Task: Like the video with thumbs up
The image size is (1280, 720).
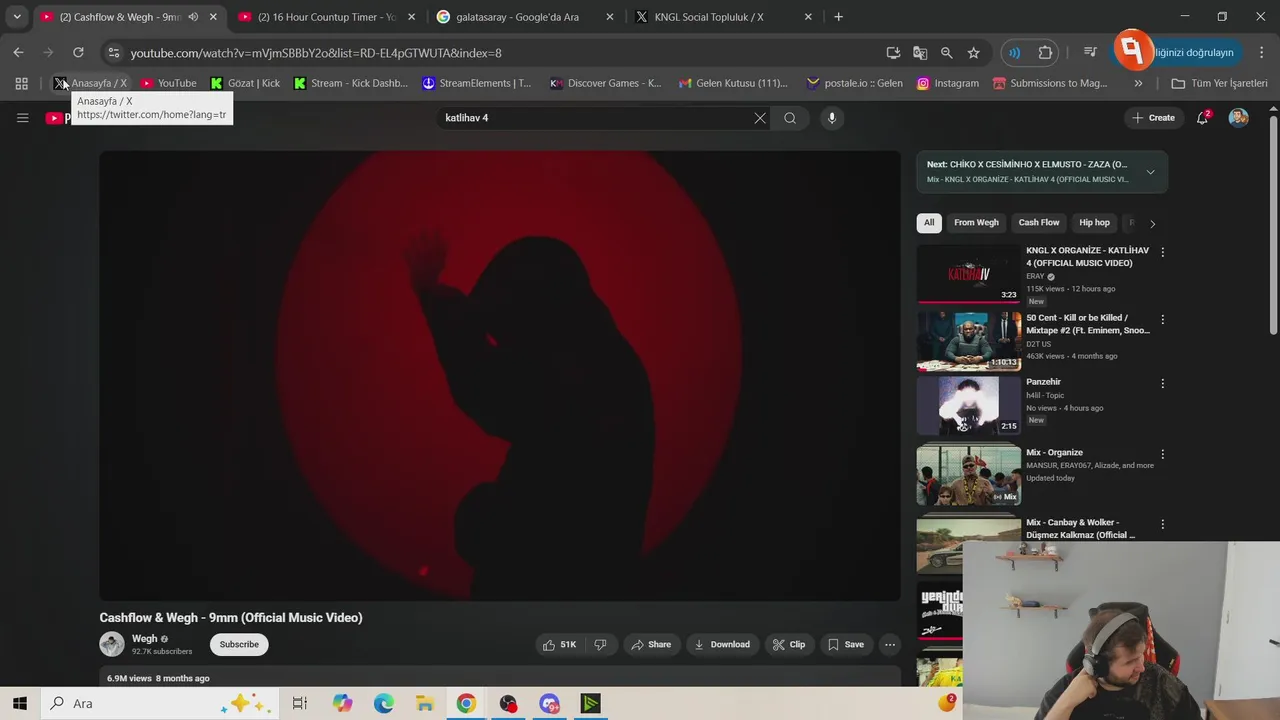Action: [559, 645]
